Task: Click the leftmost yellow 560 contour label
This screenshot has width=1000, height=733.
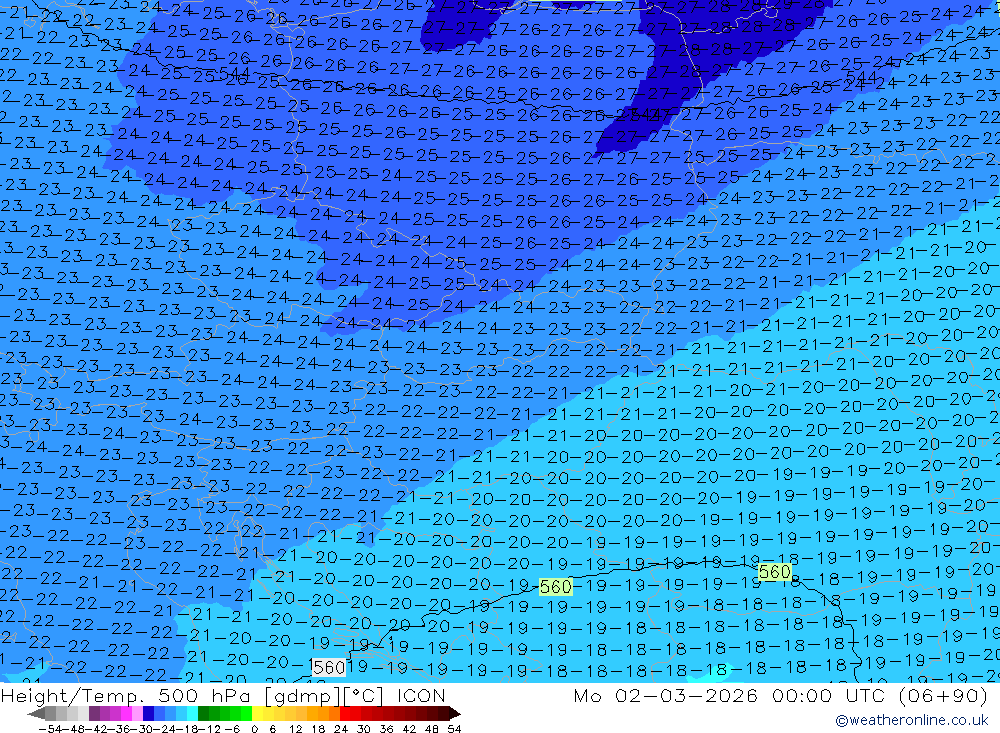Action: [x=555, y=586]
